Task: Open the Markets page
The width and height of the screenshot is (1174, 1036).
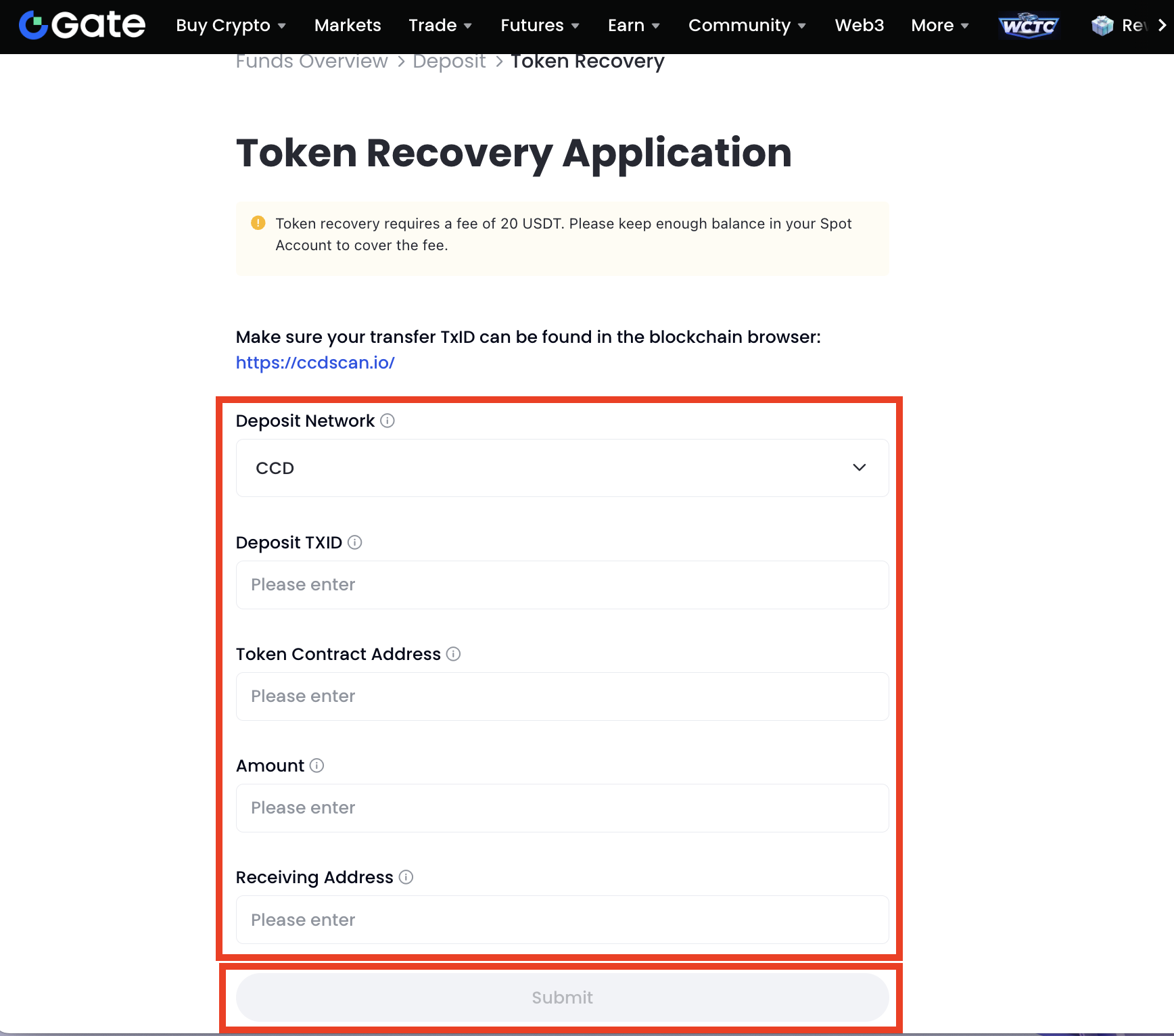Action: (348, 26)
